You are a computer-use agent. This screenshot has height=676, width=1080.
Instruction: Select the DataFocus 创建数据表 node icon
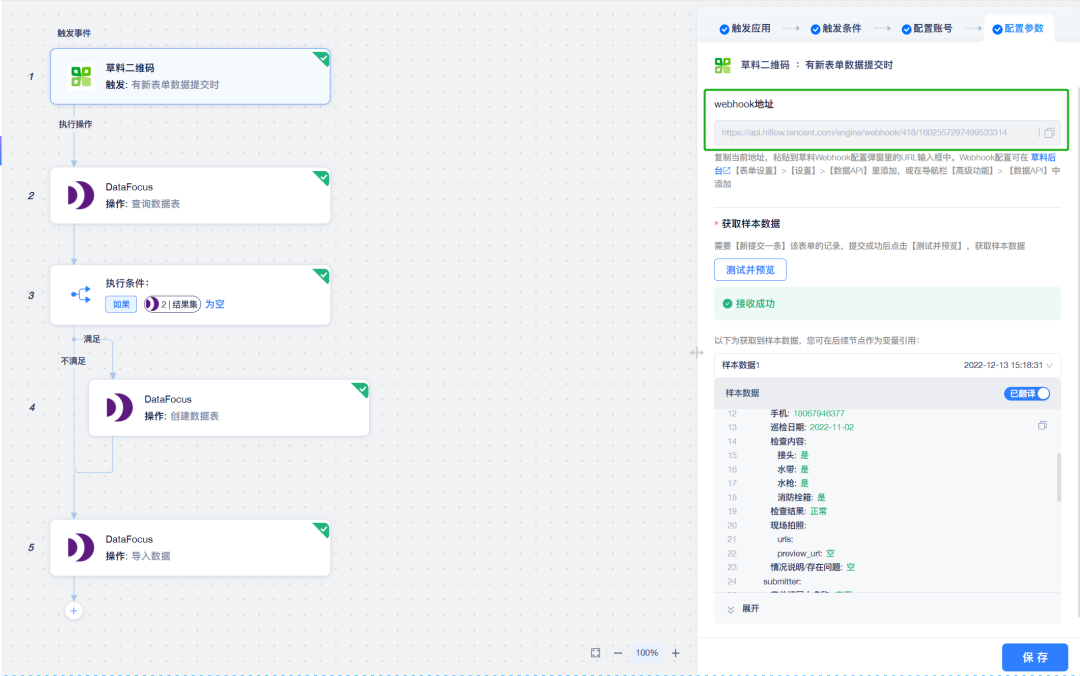[120, 407]
